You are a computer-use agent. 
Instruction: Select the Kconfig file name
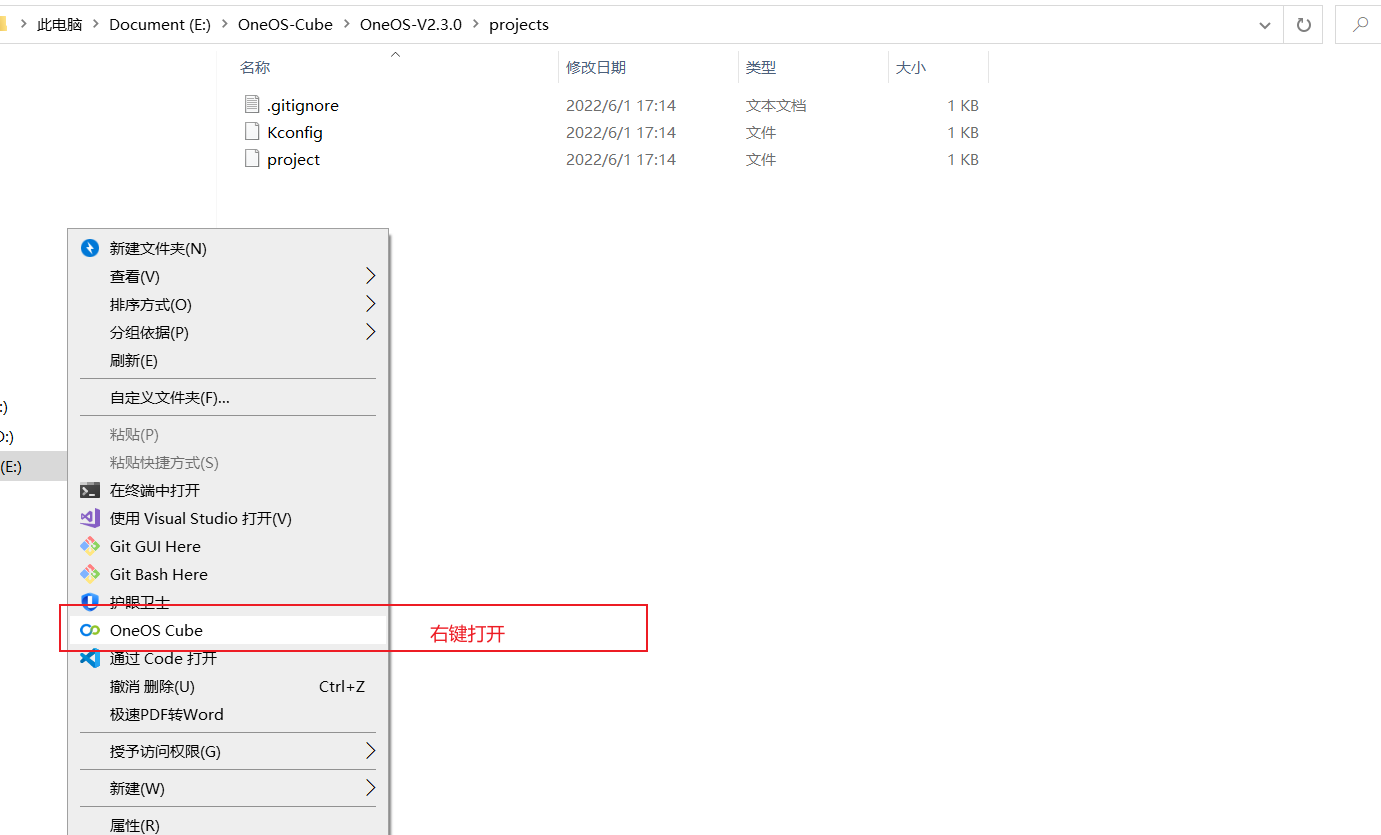295,132
